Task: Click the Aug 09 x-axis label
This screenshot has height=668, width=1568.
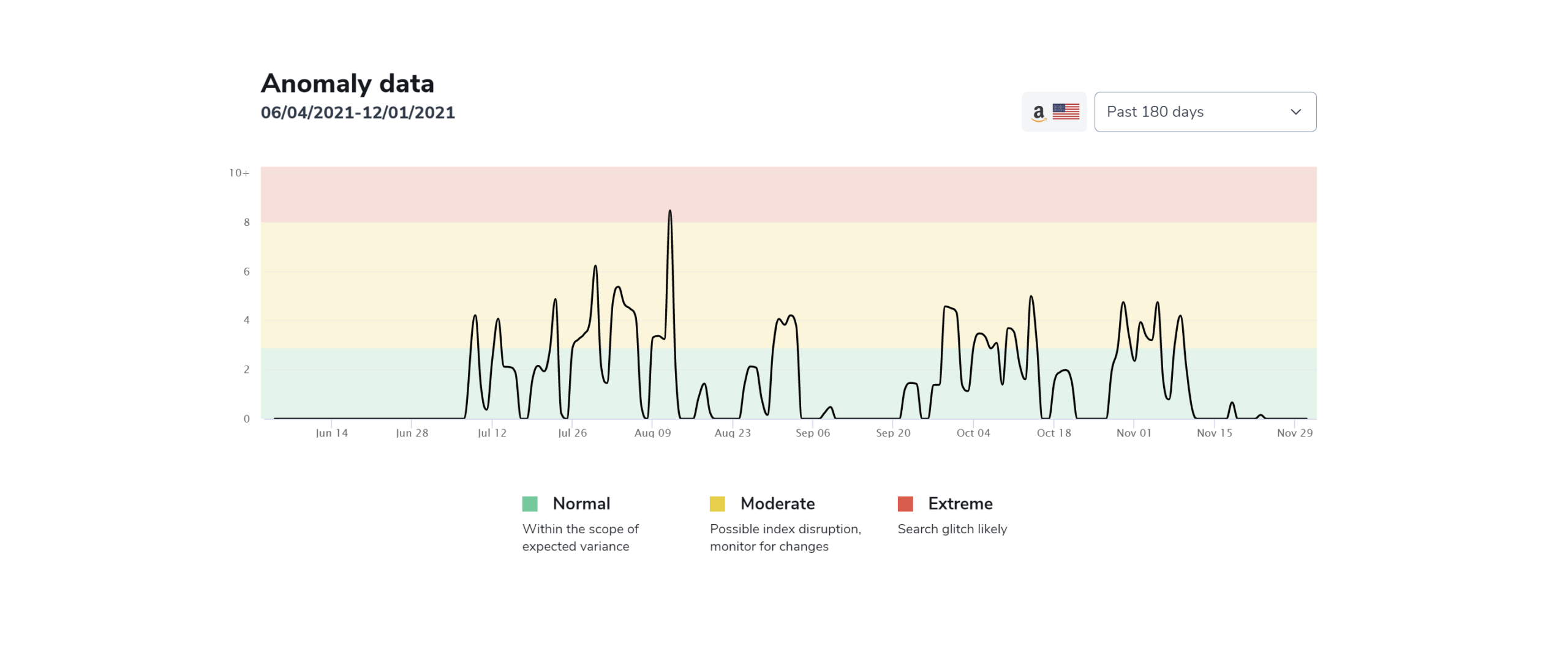Action: pyautogui.click(x=652, y=433)
